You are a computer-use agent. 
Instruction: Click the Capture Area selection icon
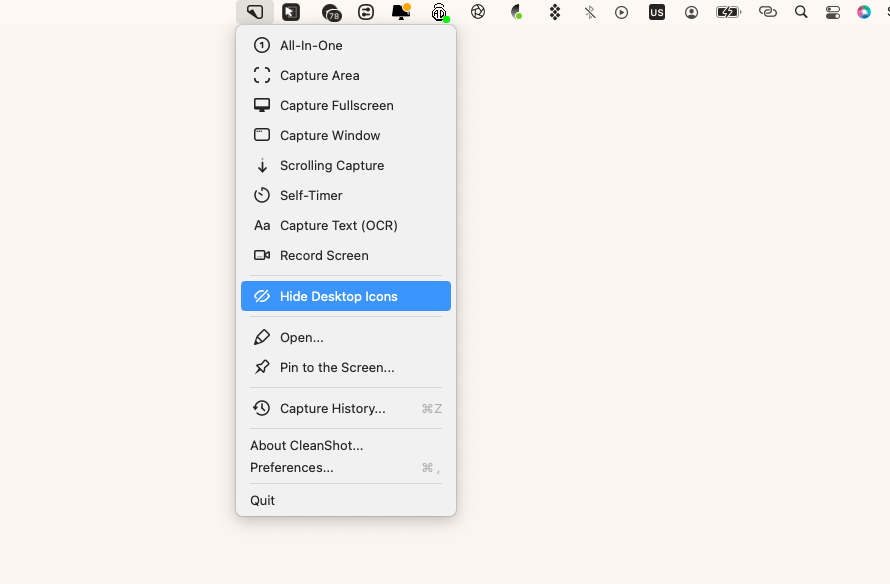[x=261, y=75]
